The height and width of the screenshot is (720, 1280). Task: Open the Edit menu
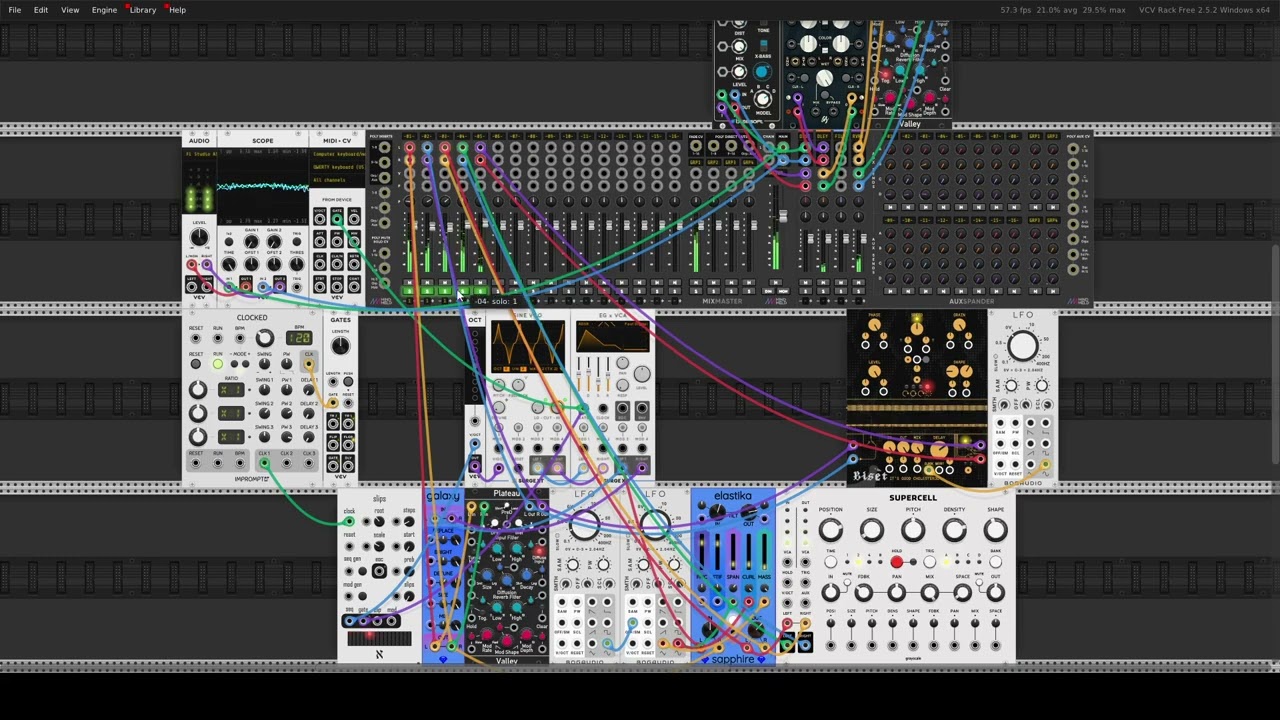(x=40, y=10)
